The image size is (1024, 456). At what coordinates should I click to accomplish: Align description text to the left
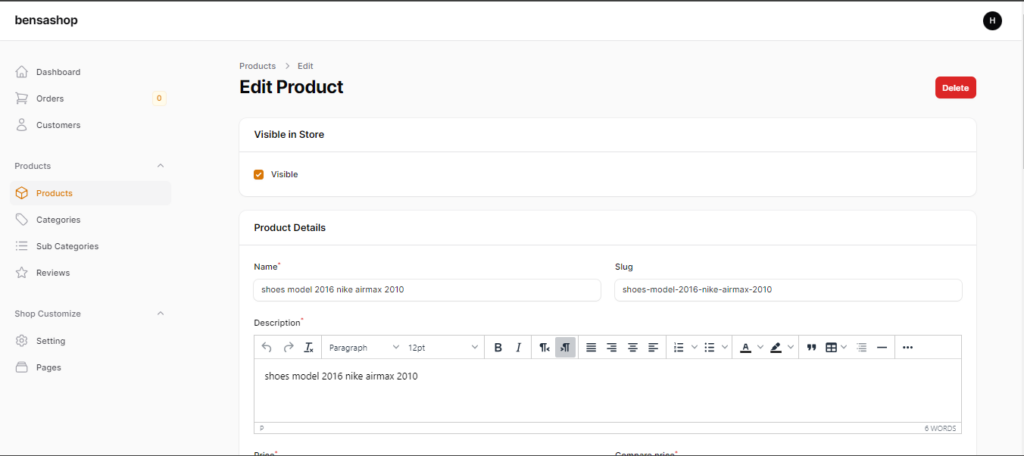coord(653,348)
